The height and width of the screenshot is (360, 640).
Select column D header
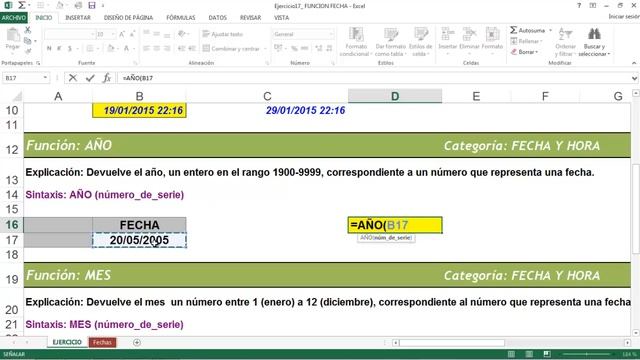[x=395, y=96]
